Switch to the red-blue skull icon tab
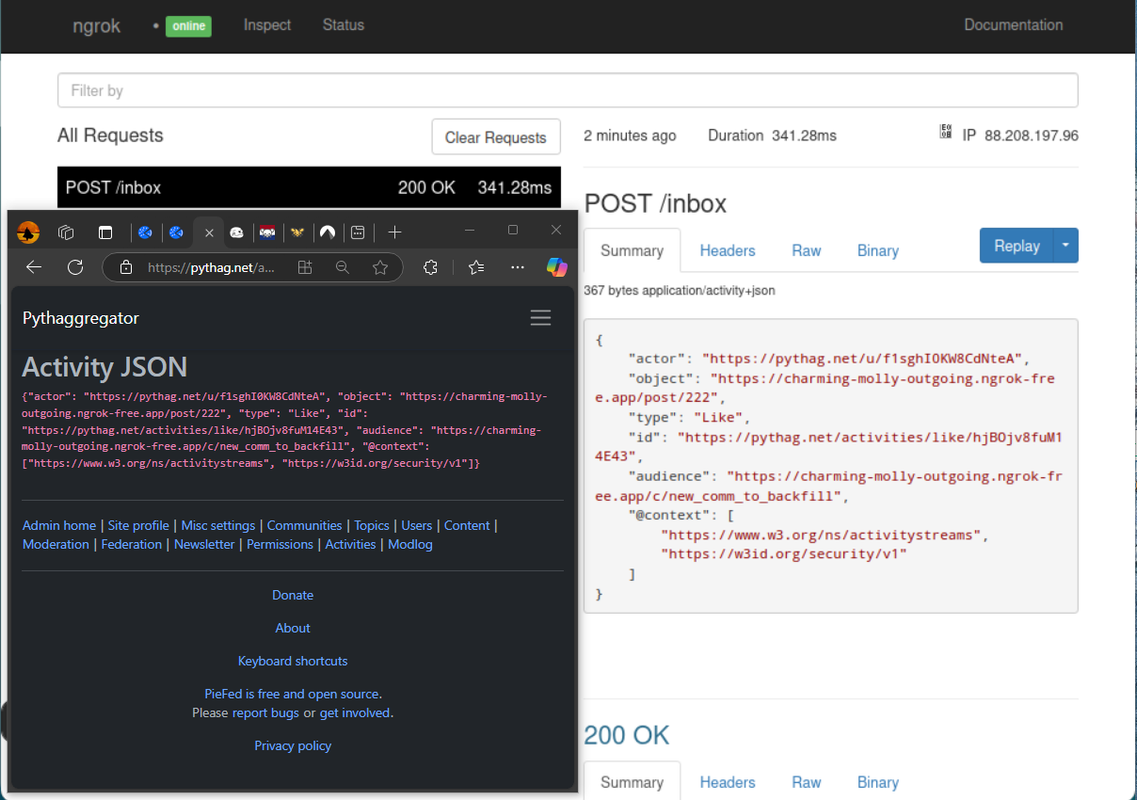The height and width of the screenshot is (800, 1137). pos(268,232)
